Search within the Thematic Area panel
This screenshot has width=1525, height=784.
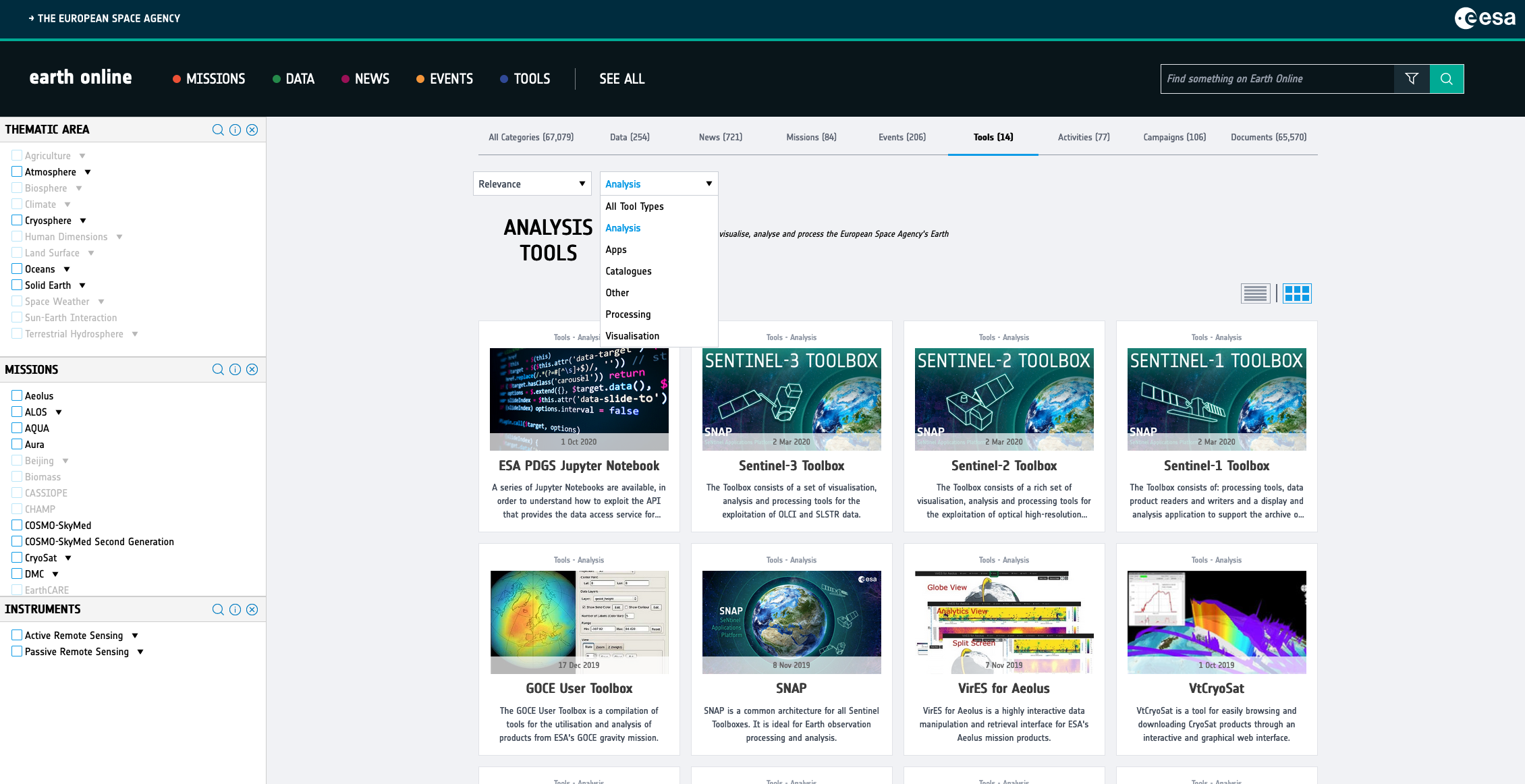tap(218, 130)
